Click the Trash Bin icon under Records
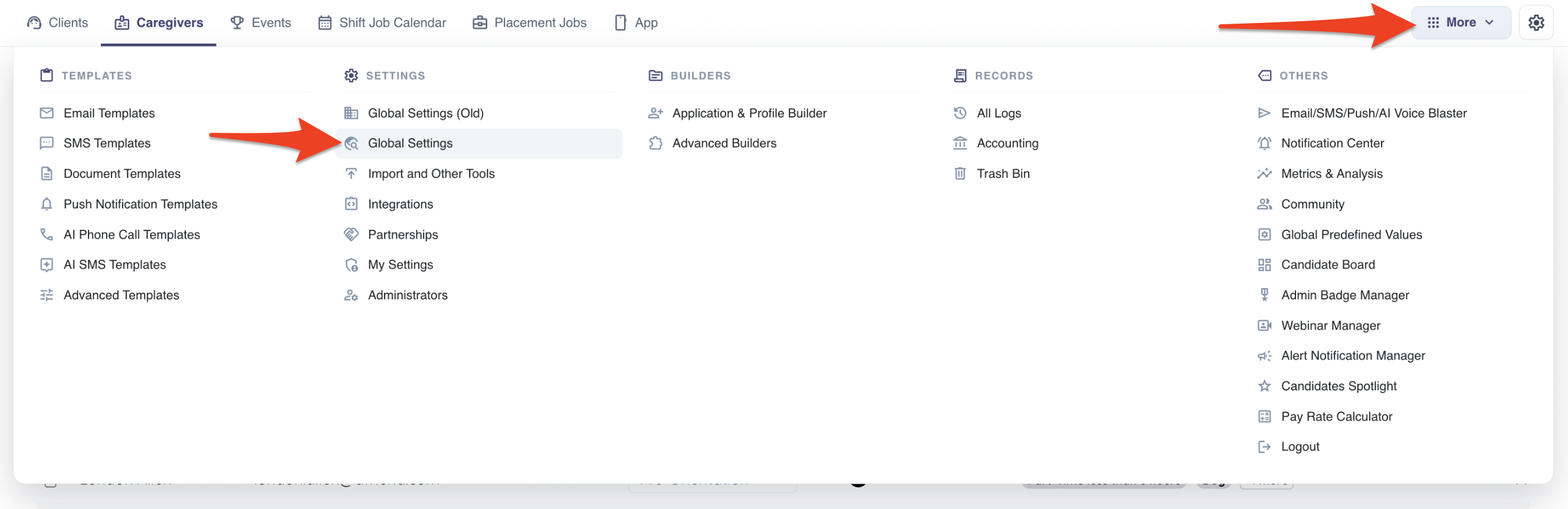Screen dimensions: 1568x509 click(960, 174)
